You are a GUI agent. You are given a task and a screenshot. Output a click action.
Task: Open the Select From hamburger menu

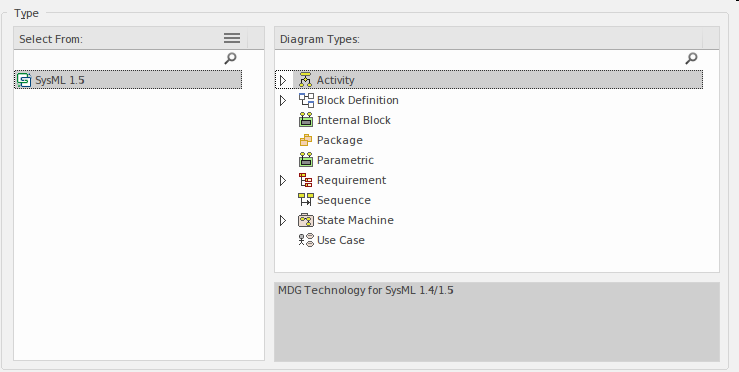click(232, 38)
